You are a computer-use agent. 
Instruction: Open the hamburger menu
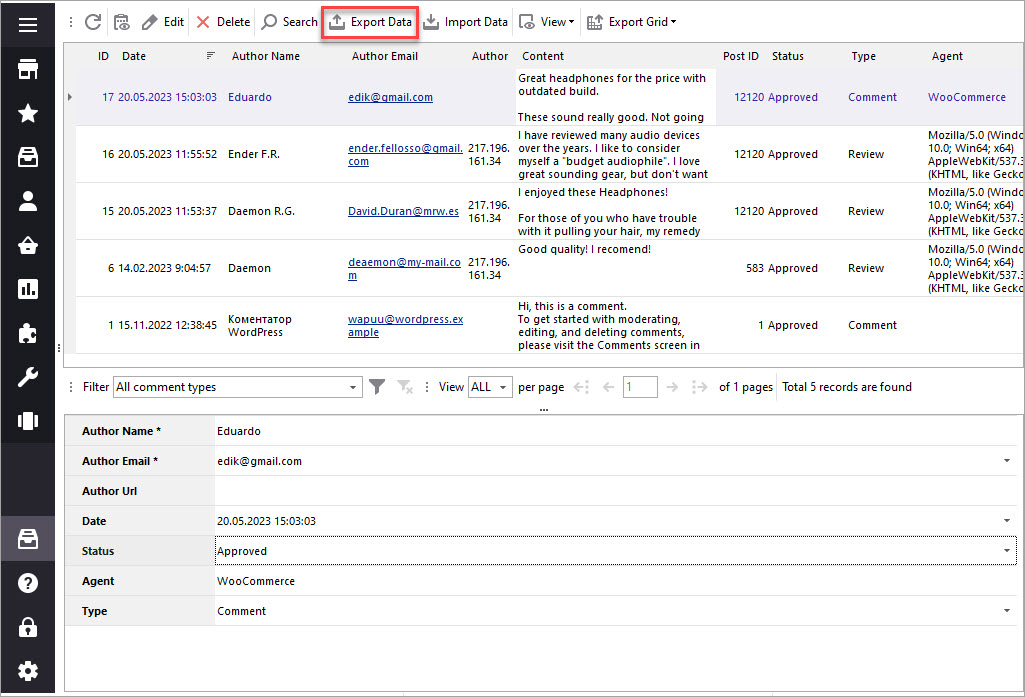point(27,22)
